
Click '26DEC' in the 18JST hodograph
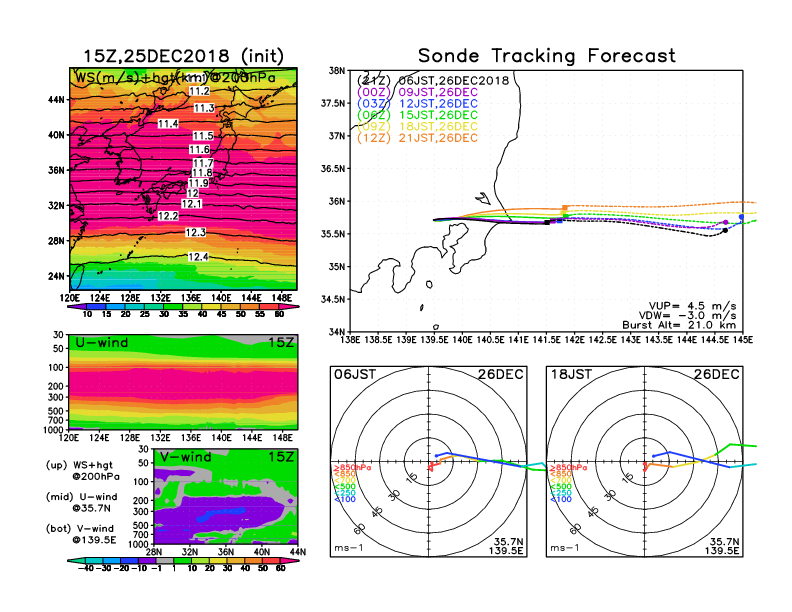pos(717,374)
